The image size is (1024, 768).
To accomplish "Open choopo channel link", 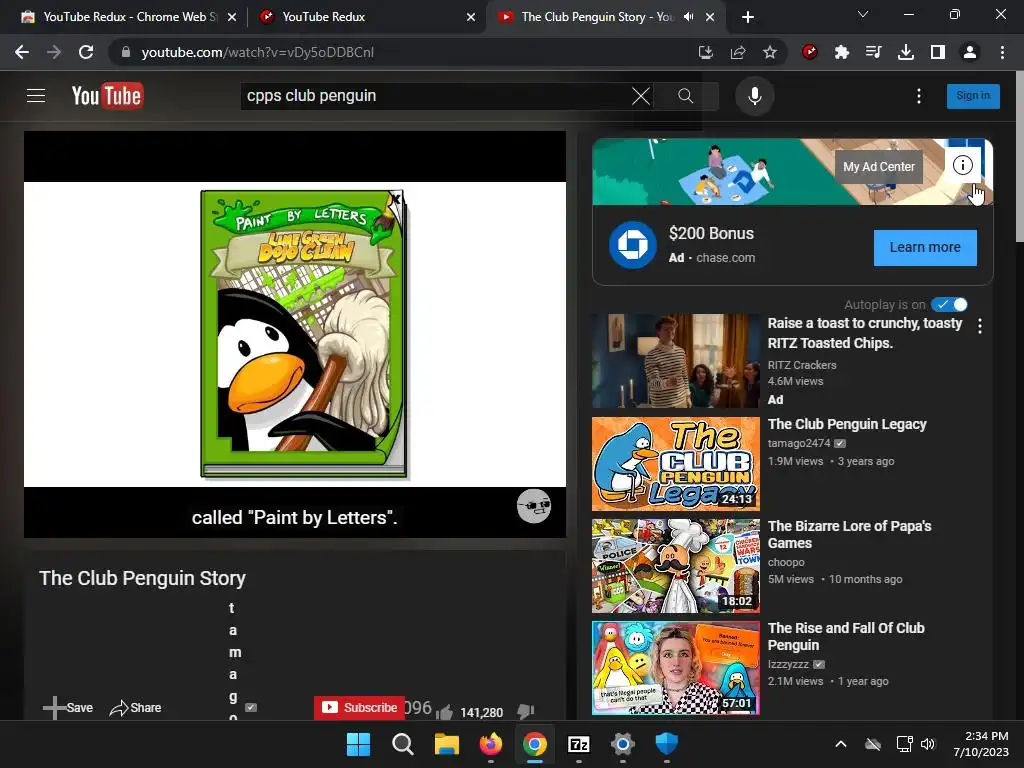I will [786, 562].
